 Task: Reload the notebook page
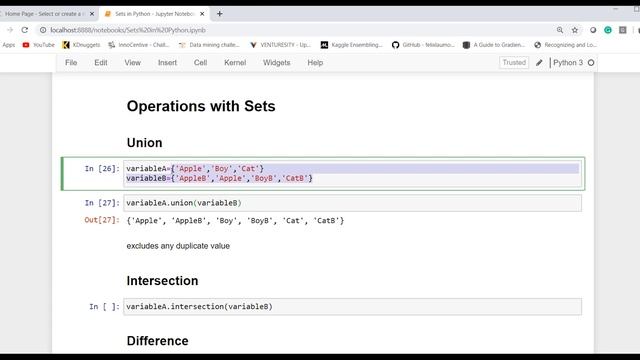[25, 30]
